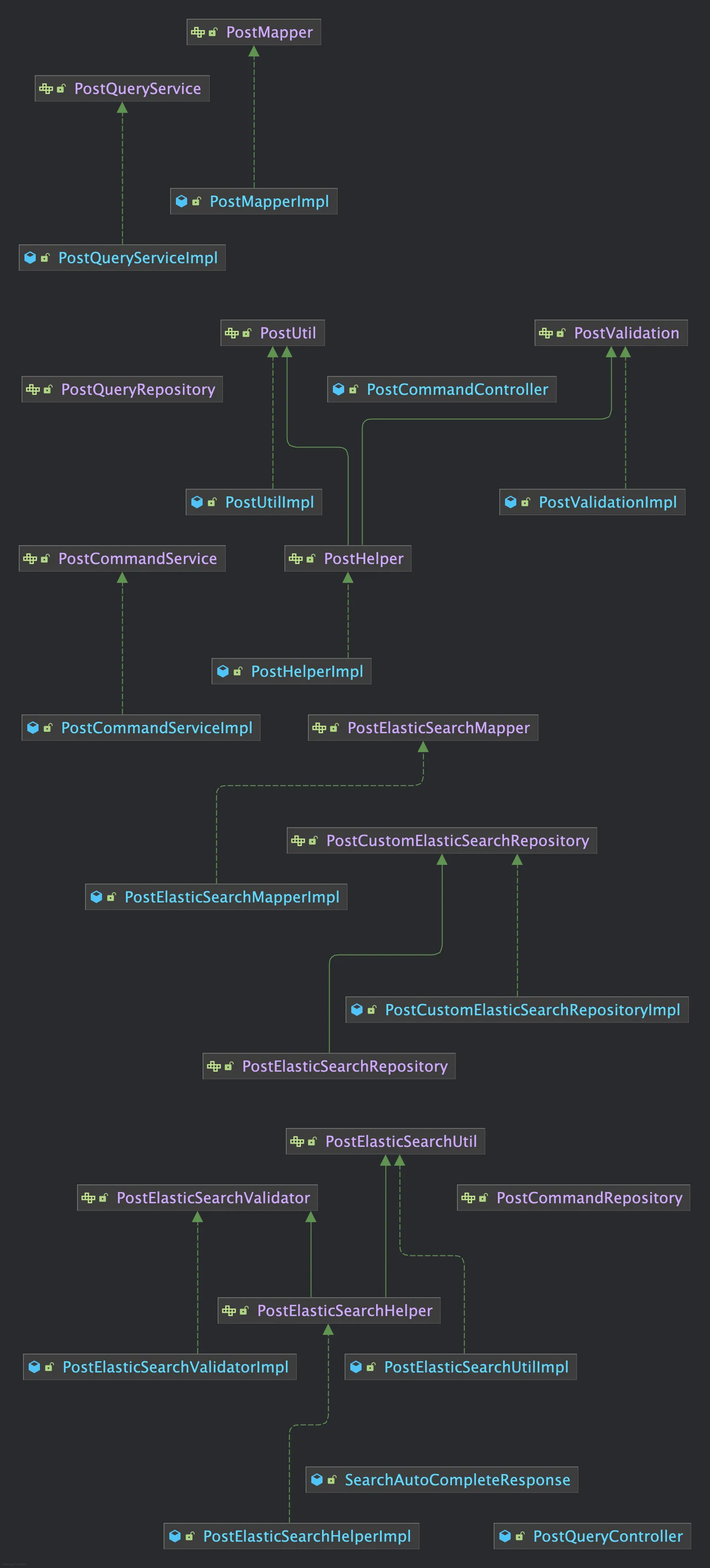The width and height of the screenshot is (710, 1568).
Task: Click the class icon of PostValidationImpl
Action: coord(510,502)
